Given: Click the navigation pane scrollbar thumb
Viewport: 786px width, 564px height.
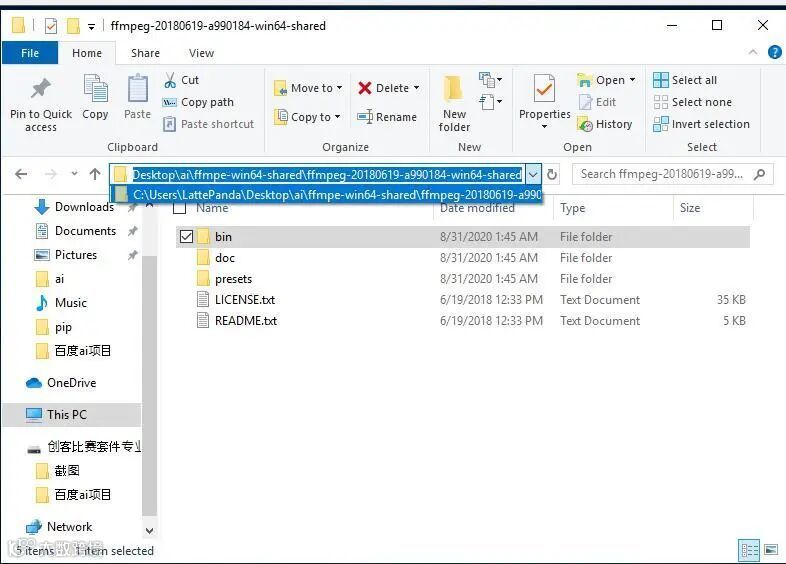Looking at the screenshot, I should tap(149, 385).
